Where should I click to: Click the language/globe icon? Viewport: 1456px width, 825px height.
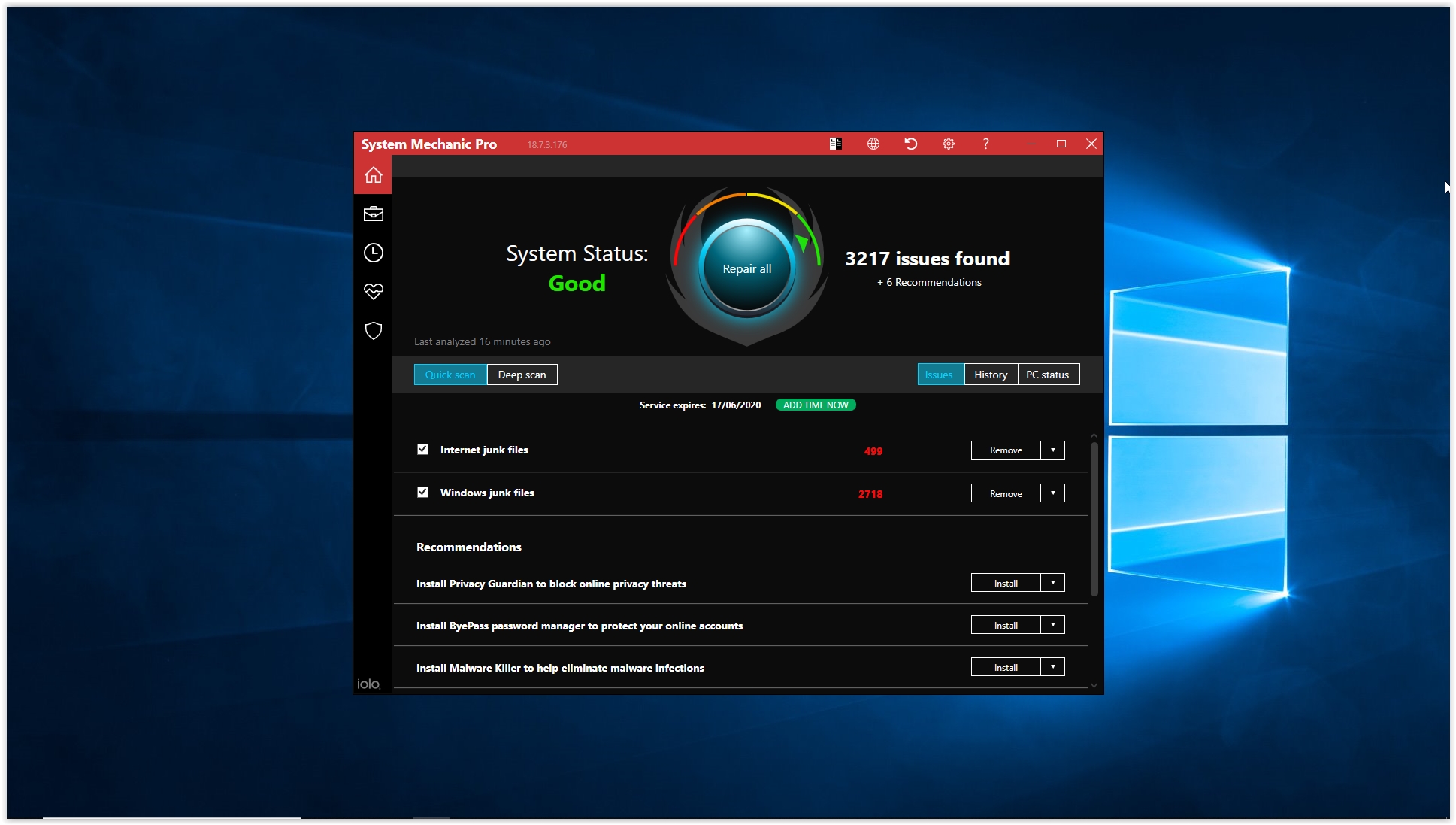pyautogui.click(x=873, y=143)
